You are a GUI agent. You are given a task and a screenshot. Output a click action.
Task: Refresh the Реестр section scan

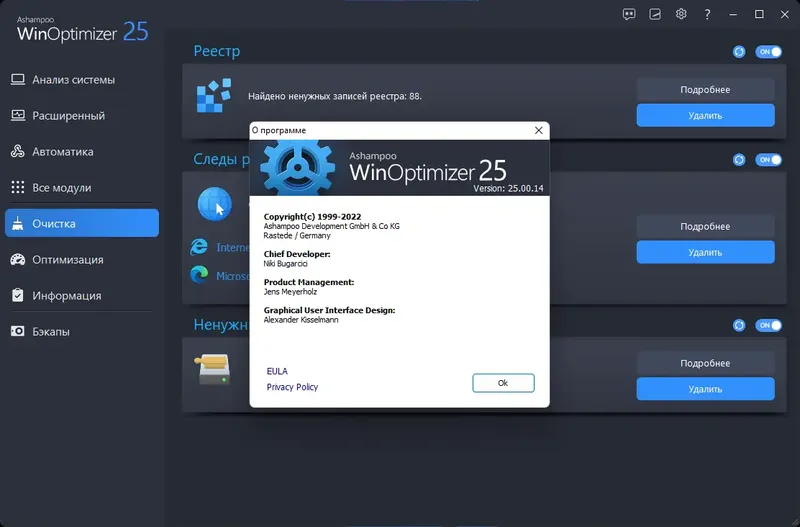[739, 52]
